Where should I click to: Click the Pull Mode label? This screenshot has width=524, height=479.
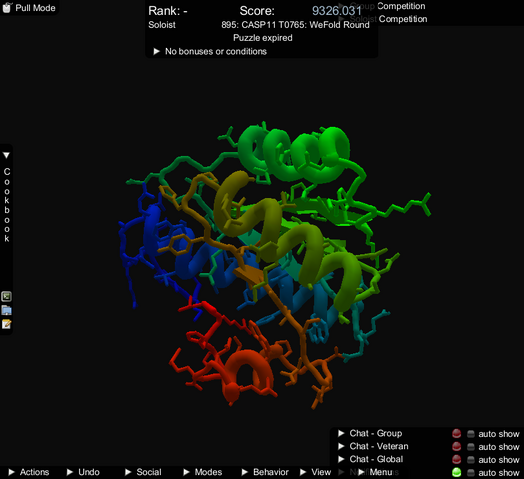(x=35, y=8)
